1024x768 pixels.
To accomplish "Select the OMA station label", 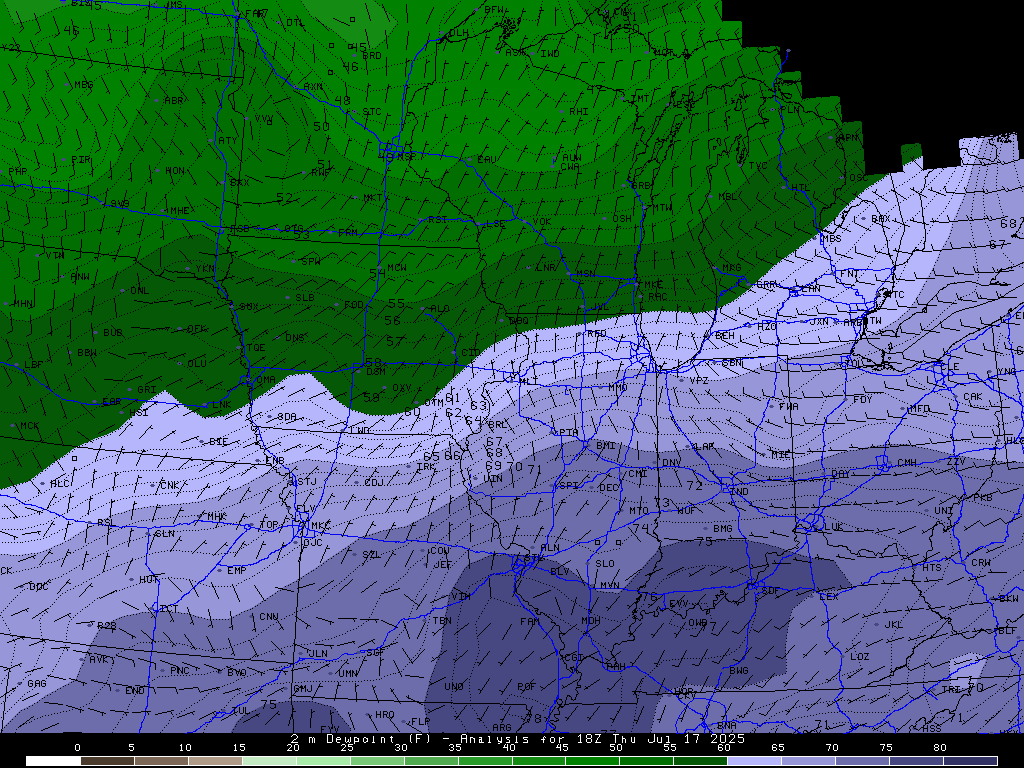I will pos(265,379).
